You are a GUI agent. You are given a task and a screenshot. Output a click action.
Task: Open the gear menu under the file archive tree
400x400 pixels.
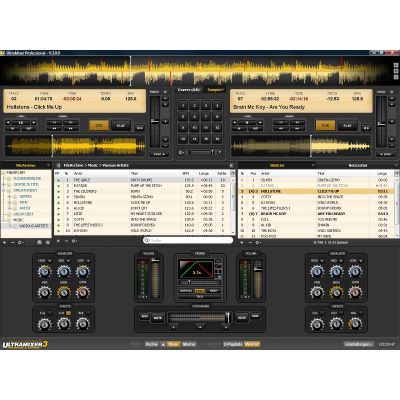tap(20, 242)
